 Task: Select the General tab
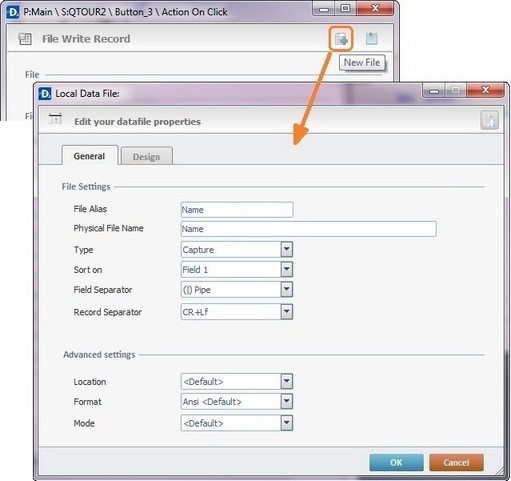(x=90, y=155)
